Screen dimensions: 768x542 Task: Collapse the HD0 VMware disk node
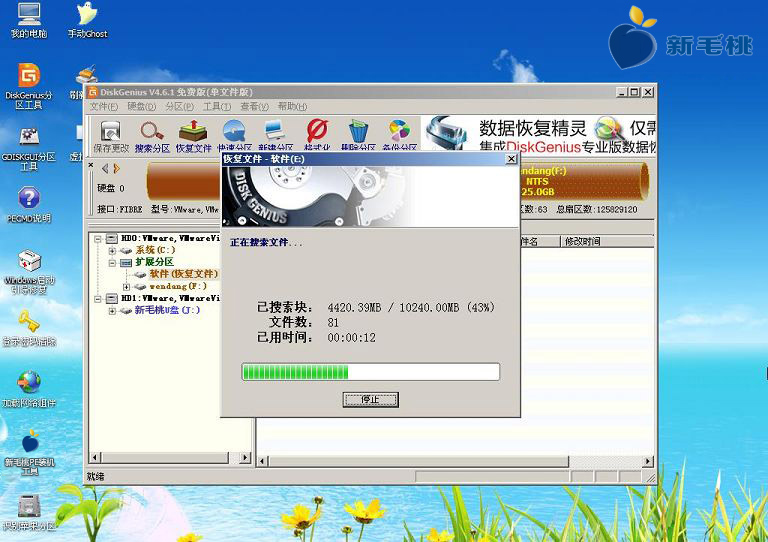98,239
